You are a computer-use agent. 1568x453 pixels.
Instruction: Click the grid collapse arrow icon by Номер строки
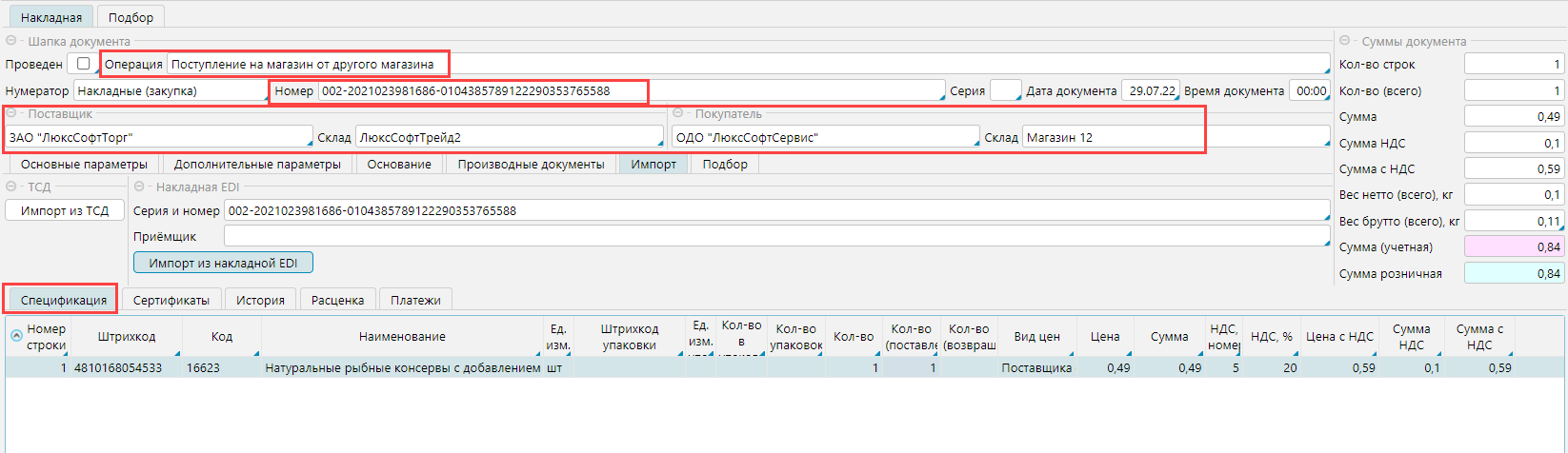click(x=16, y=336)
